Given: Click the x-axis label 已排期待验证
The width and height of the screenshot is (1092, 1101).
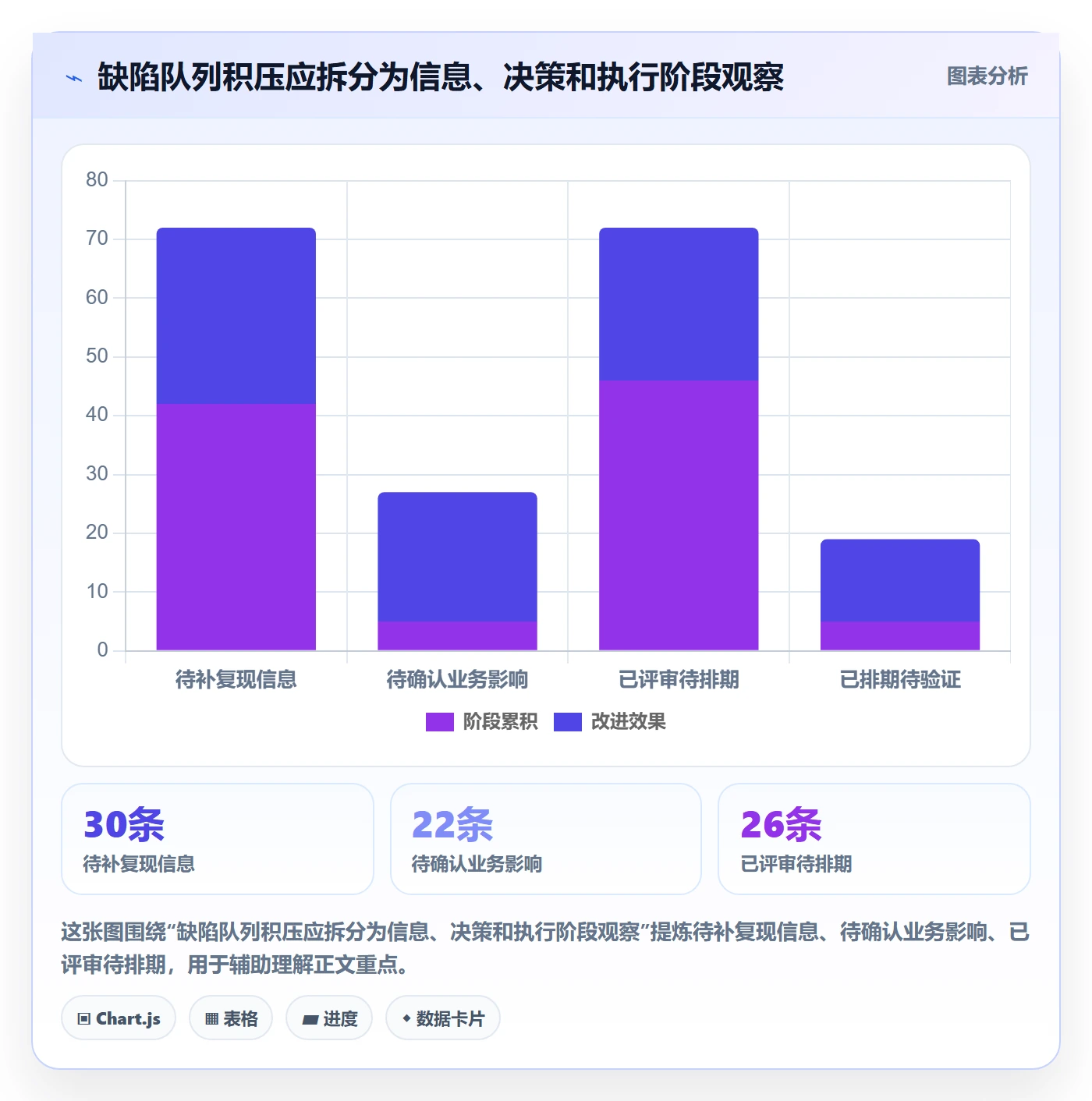Looking at the screenshot, I should [900, 680].
